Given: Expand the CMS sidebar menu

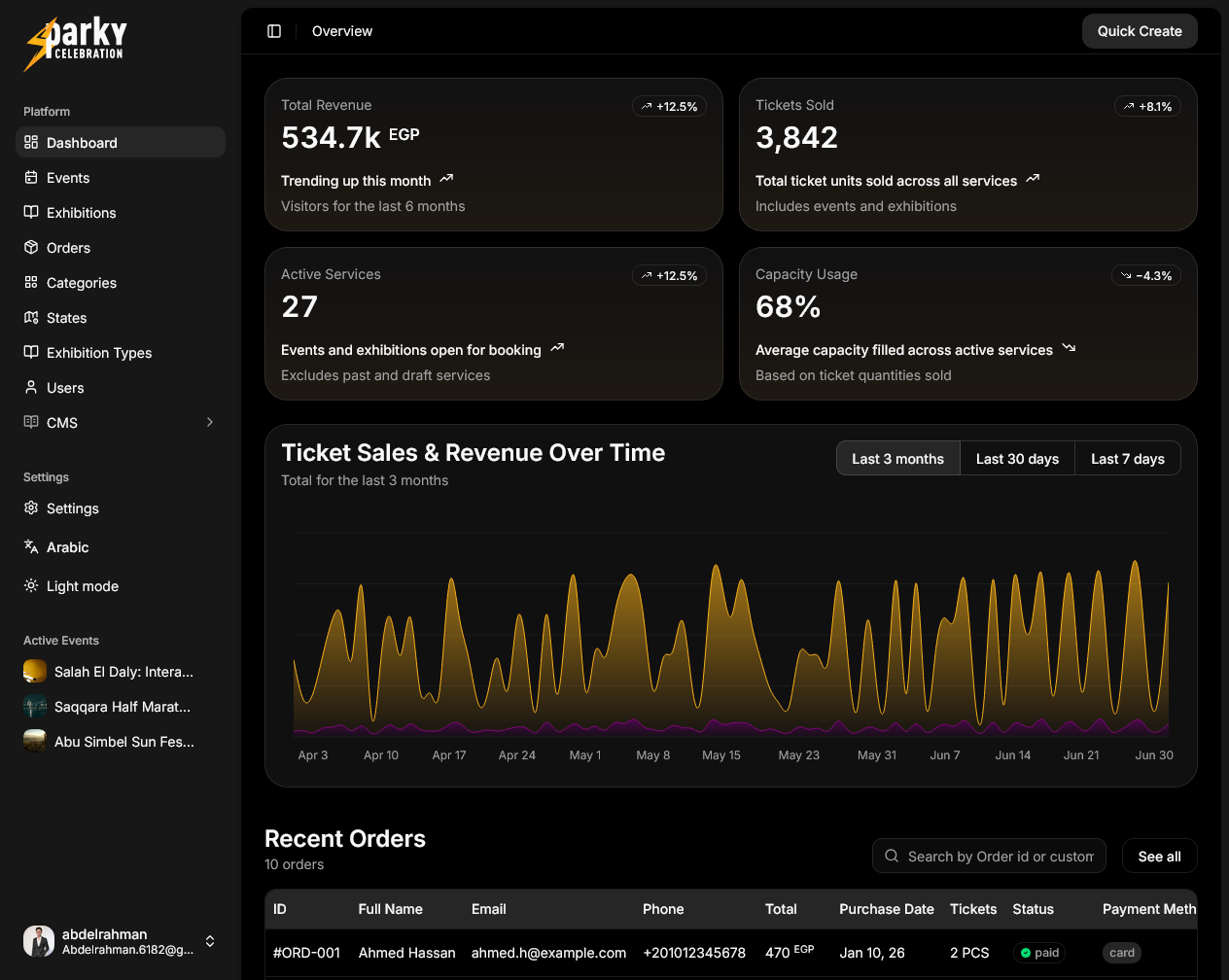Looking at the screenshot, I should point(210,422).
